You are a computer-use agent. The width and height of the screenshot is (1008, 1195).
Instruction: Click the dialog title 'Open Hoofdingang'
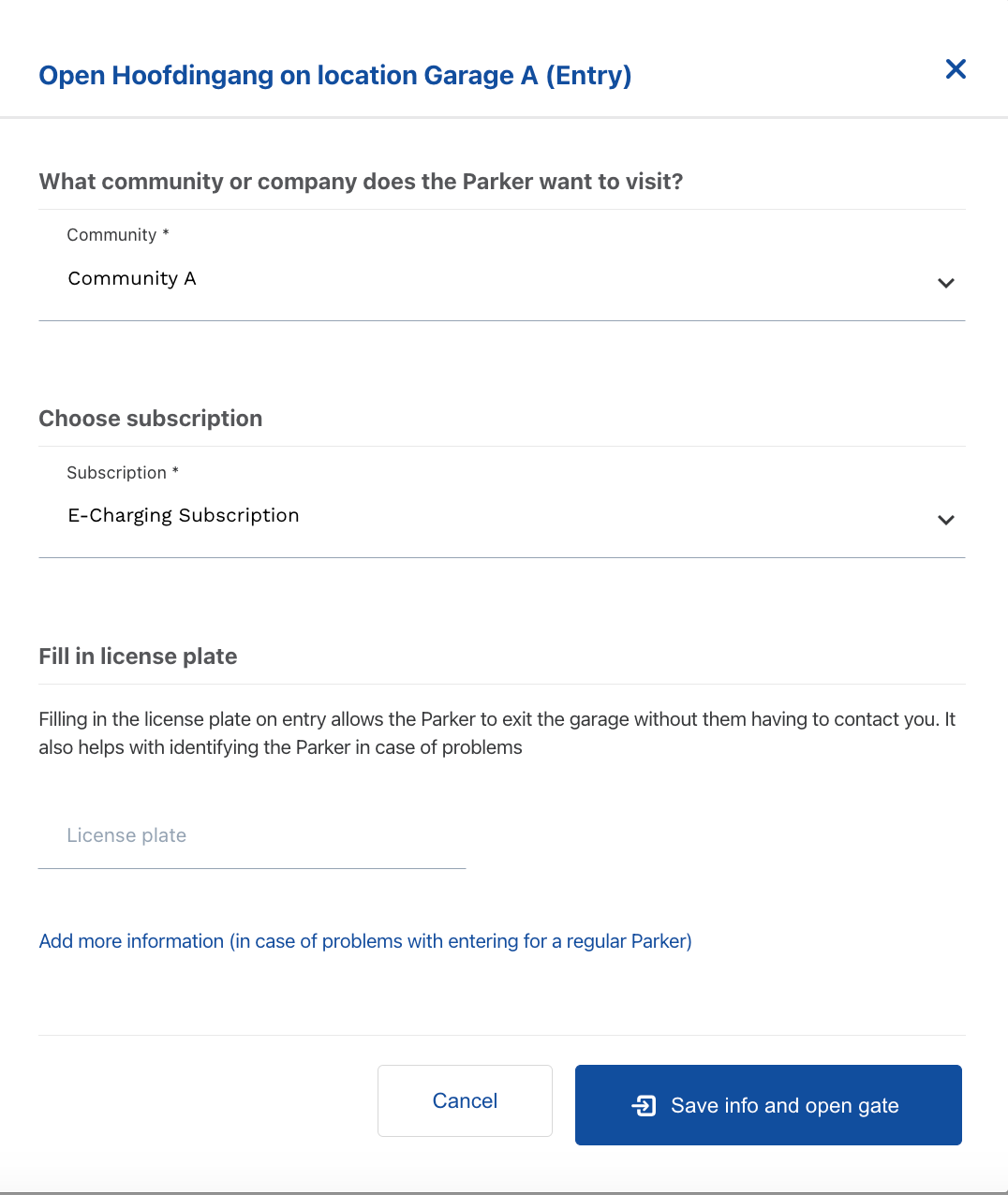(334, 75)
